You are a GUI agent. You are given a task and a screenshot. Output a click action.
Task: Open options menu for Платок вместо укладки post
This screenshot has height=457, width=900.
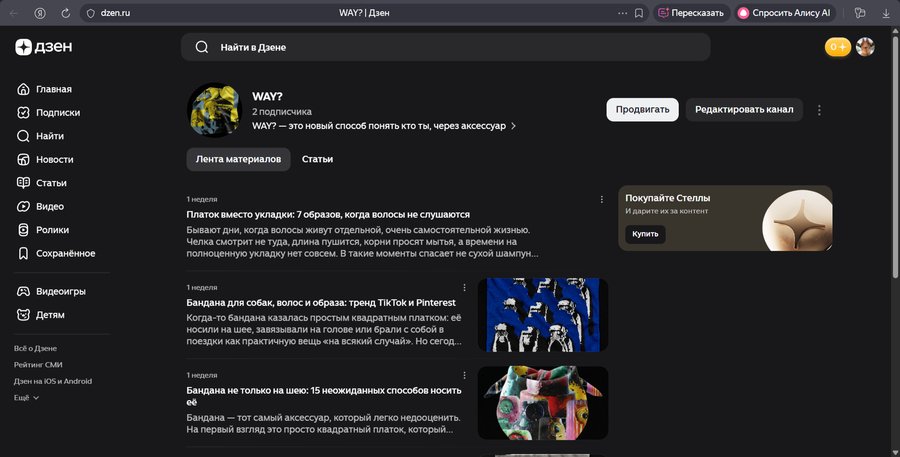coord(602,199)
